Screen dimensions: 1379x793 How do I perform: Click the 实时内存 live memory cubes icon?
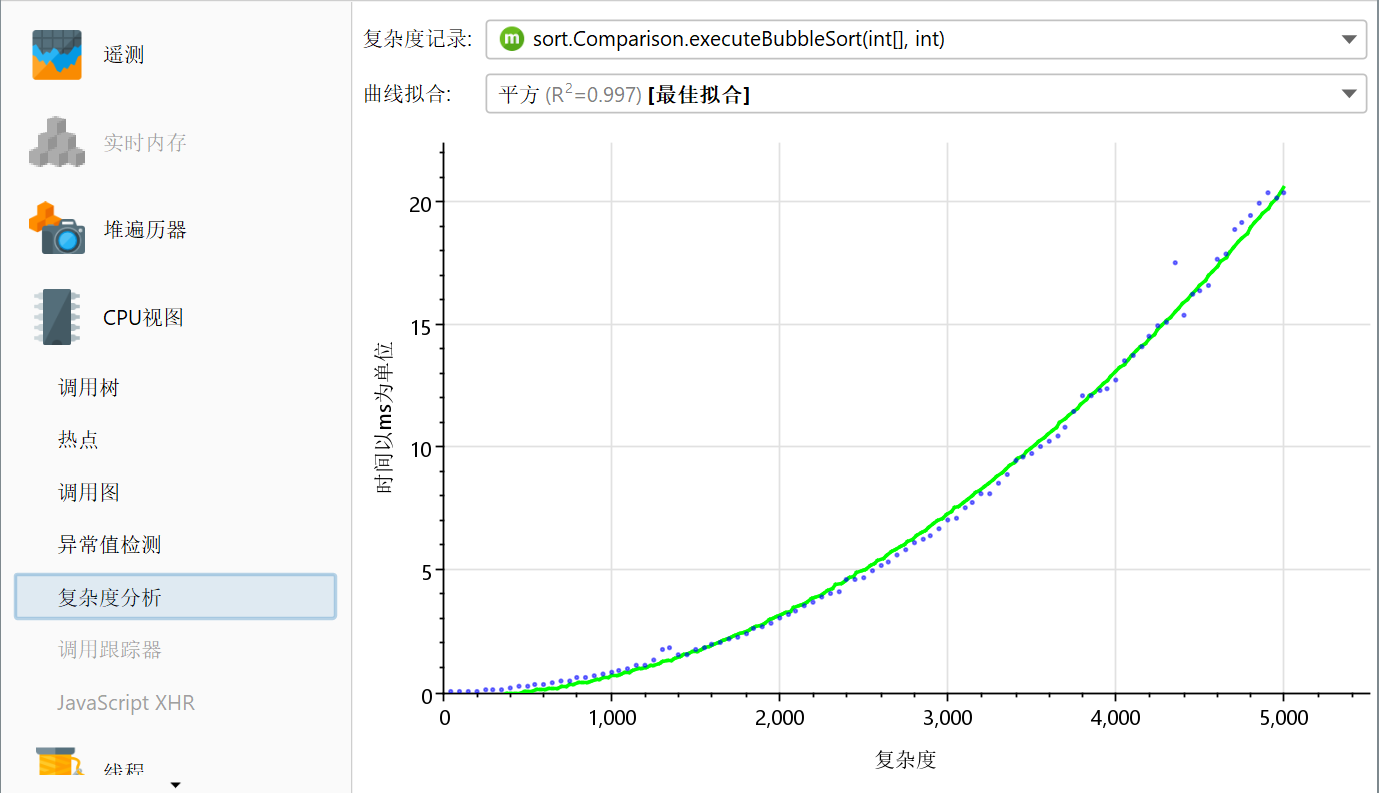56,142
